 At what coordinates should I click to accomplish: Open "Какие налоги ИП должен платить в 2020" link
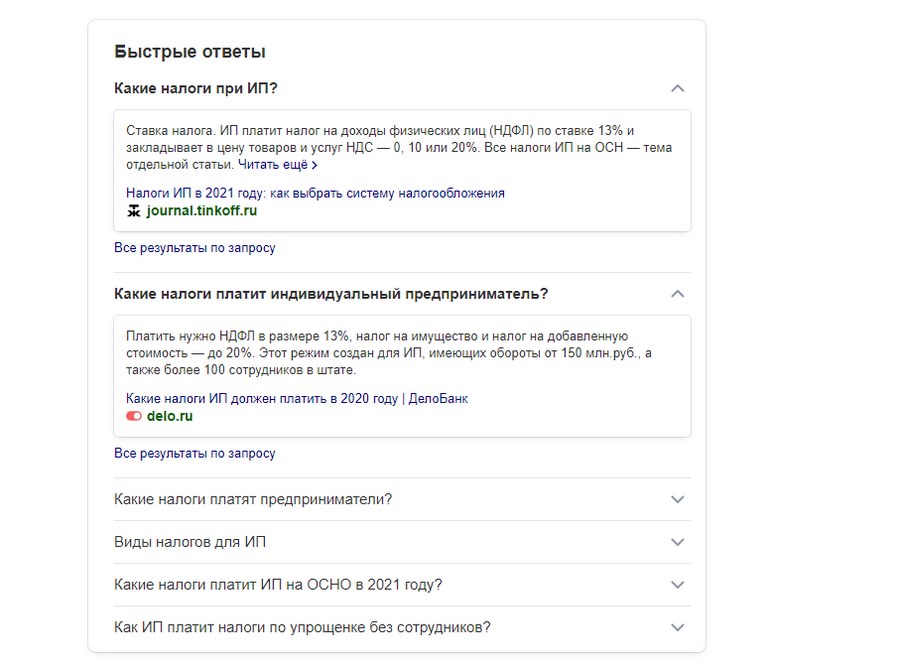pos(297,398)
